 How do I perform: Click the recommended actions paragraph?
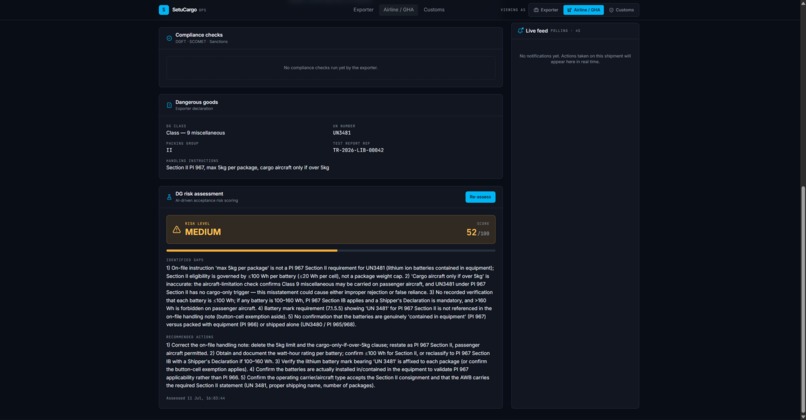pos(328,365)
